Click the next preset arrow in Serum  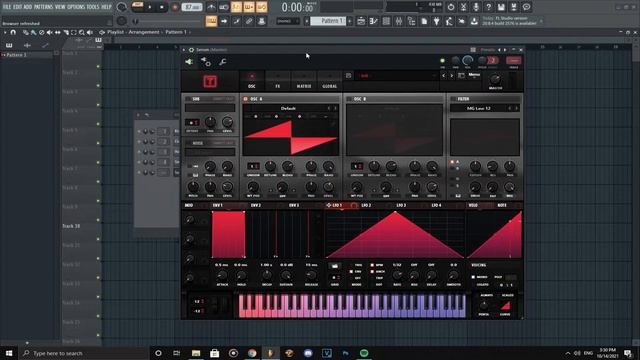point(451,76)
